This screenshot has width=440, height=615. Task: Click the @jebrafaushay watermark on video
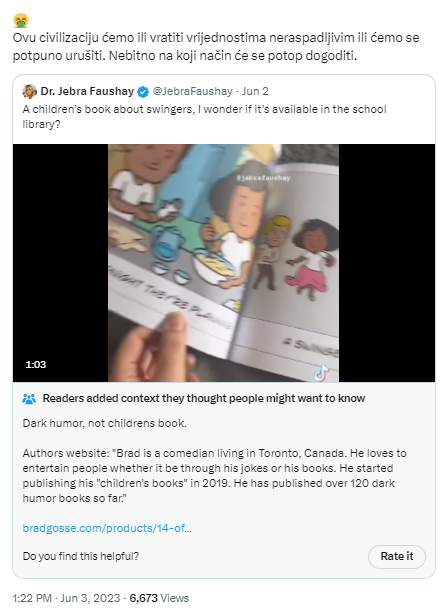[263, 178]
